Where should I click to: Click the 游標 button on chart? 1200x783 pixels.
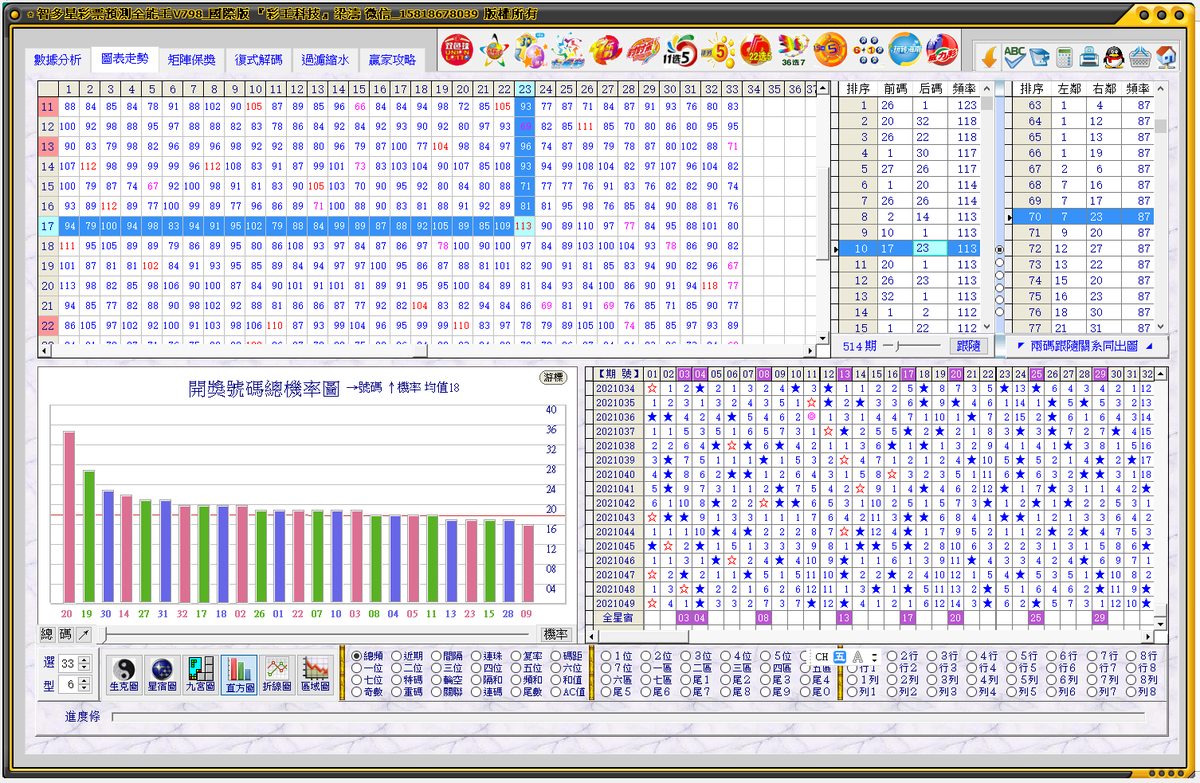(552, 378)
